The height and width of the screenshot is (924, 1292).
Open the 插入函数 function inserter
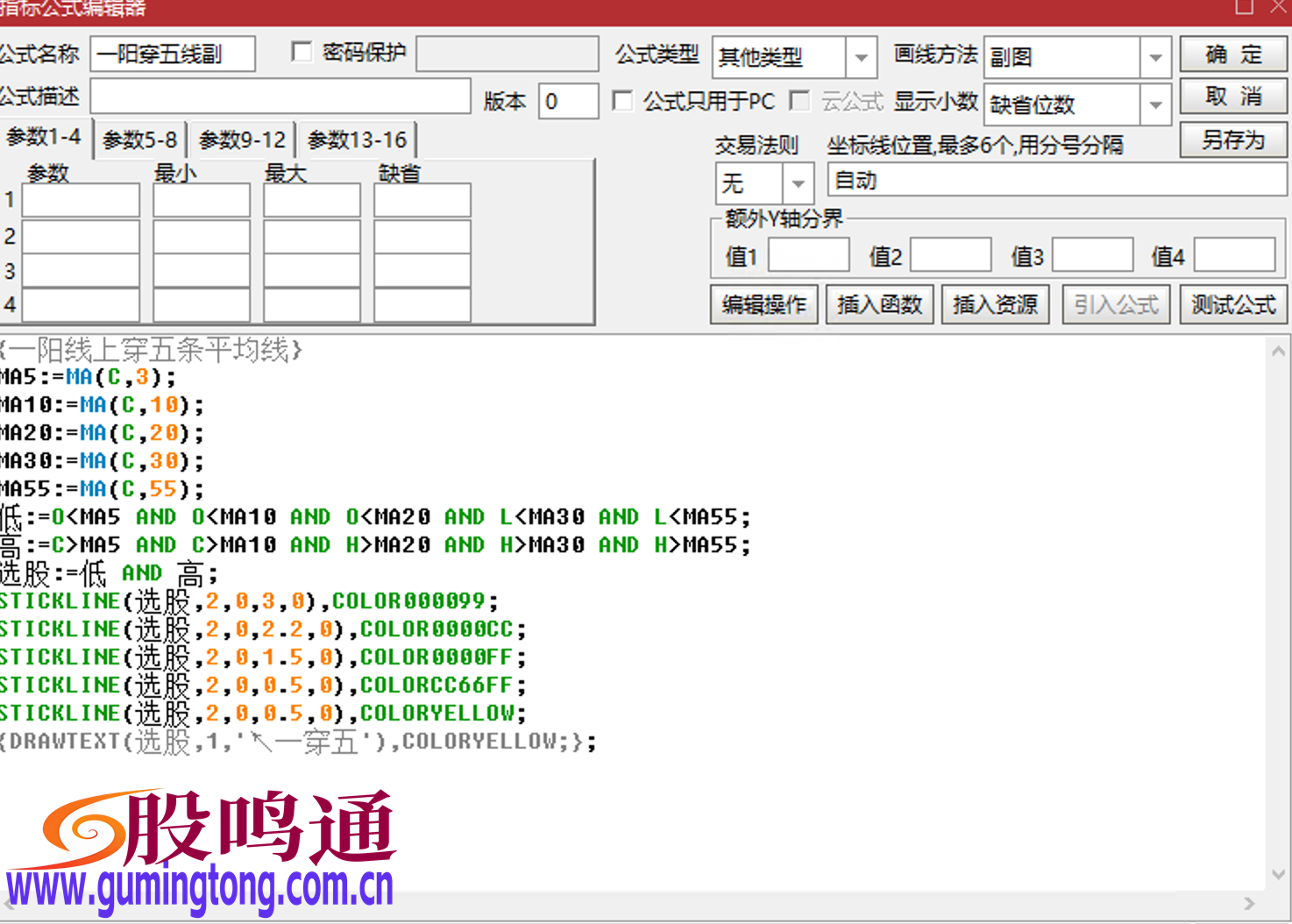point(879,304)
